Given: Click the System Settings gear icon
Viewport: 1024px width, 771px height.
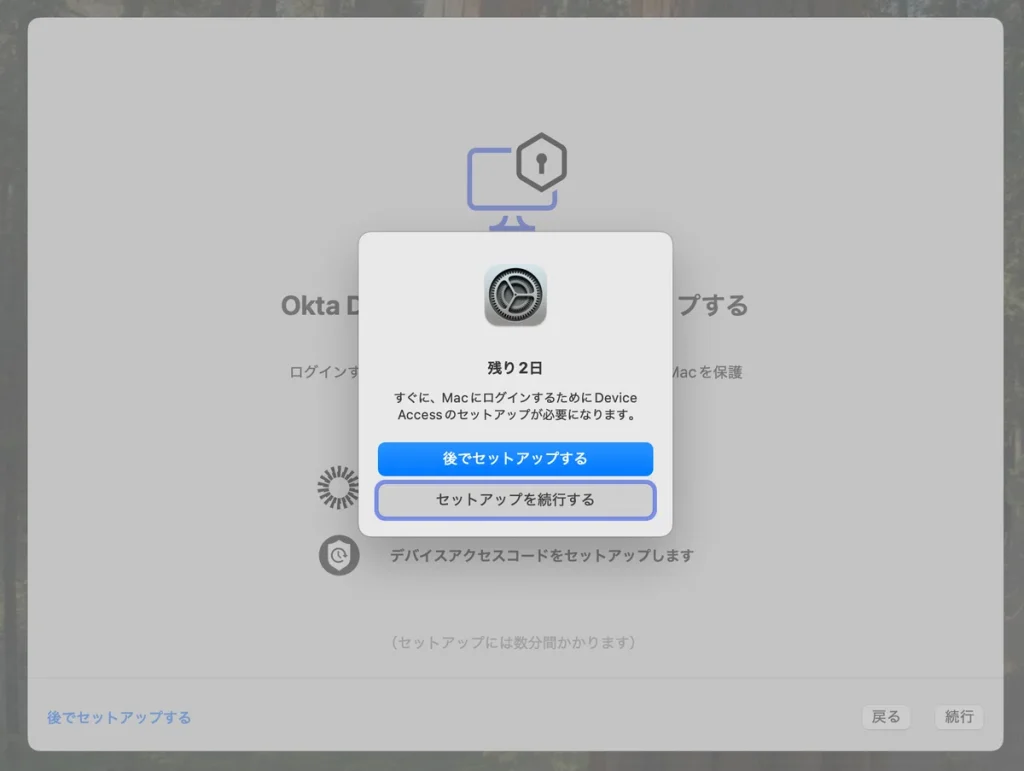Looking at the screenshot, I should (x=515, y=295).
